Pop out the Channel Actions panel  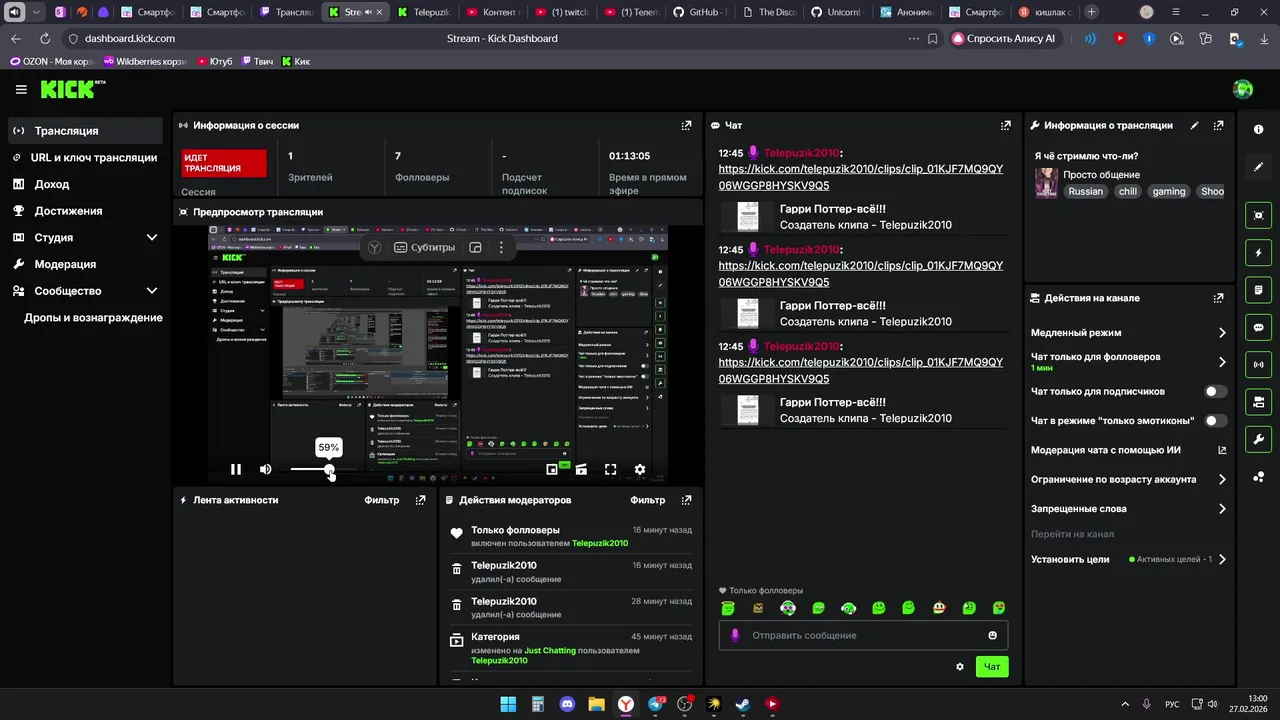1218,298
